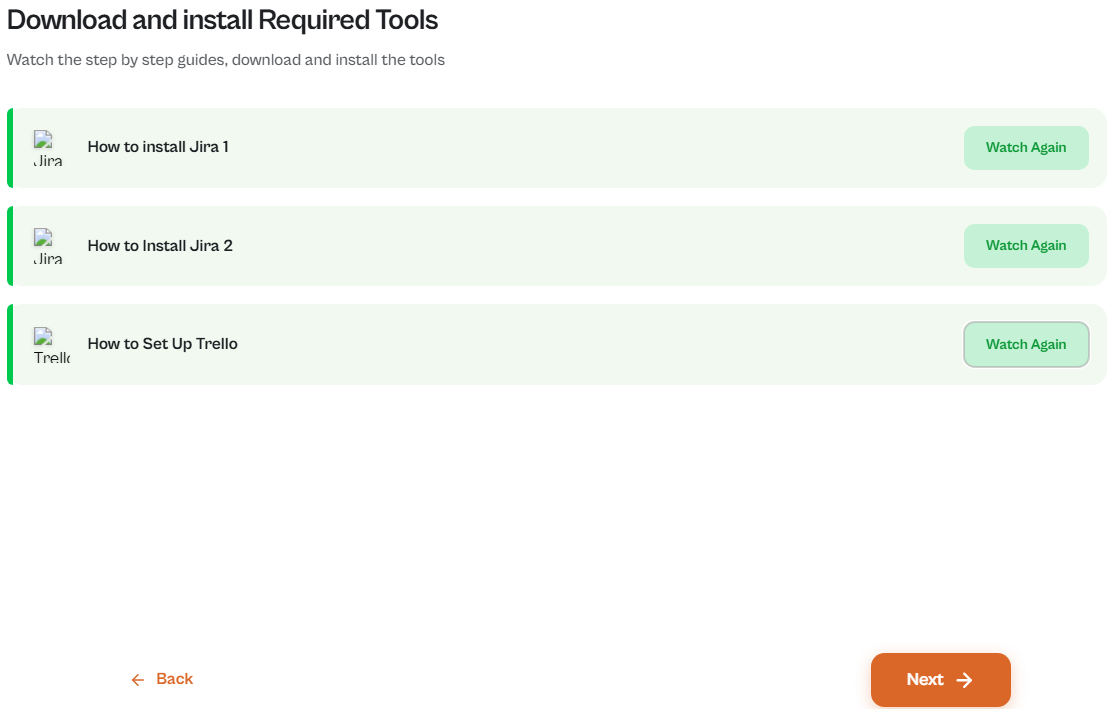Screen dimensions: 1114x709
Task: Click the green completion bar on the Jira 1 card
Action: 10,148
